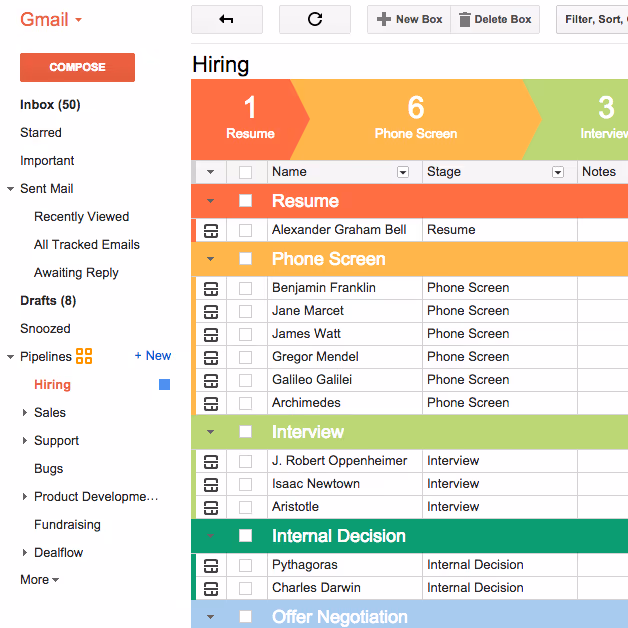The width and height of the screenshot is (628, 628).
Task: Check the Interview group checkbox
Action: [x=246, y=432]
